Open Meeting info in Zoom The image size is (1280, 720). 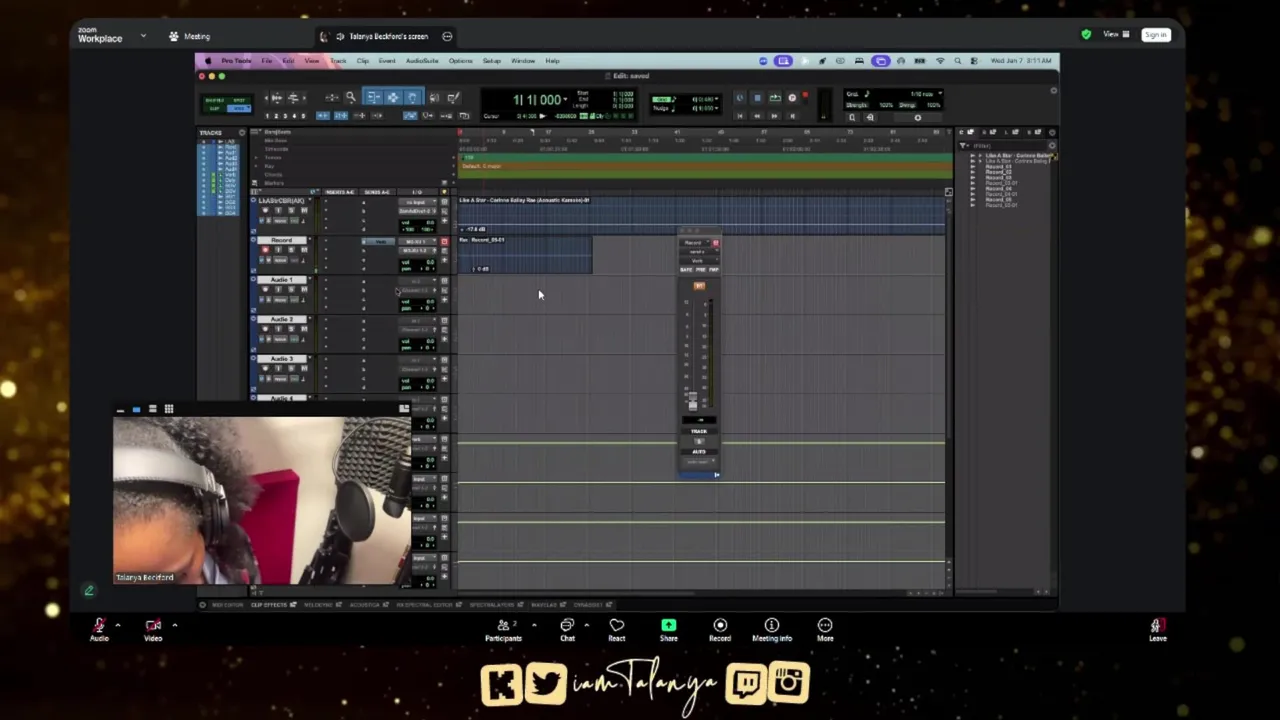point(772,630)
